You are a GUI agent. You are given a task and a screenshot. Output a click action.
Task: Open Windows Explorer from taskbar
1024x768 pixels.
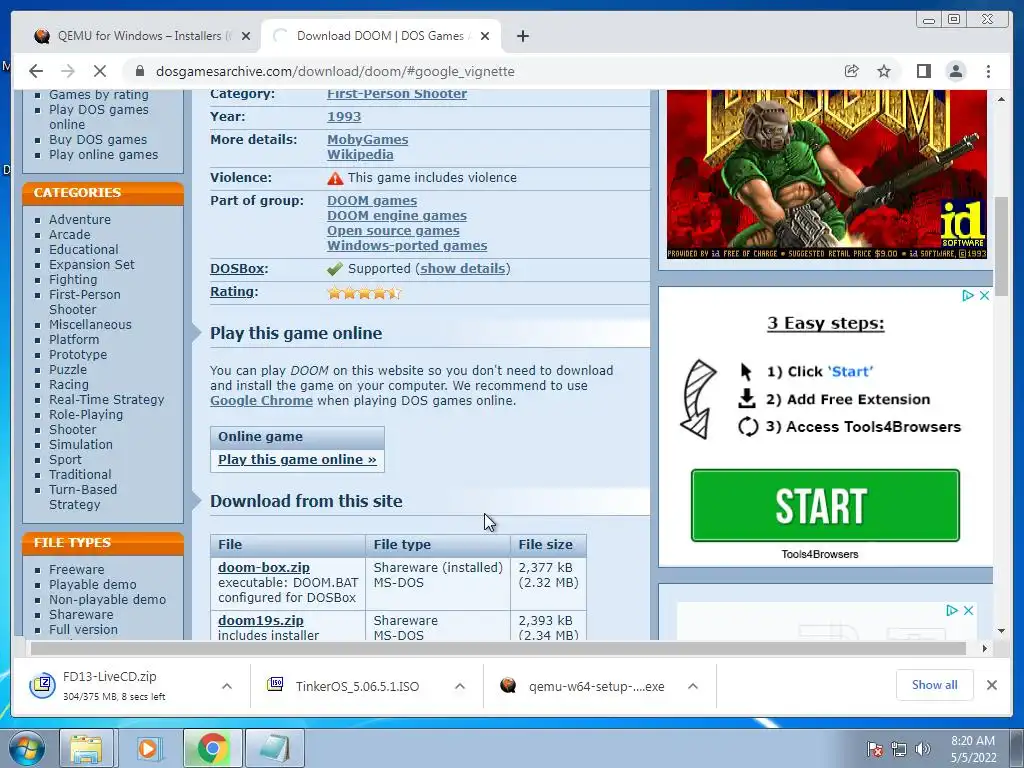pos(86,748)
